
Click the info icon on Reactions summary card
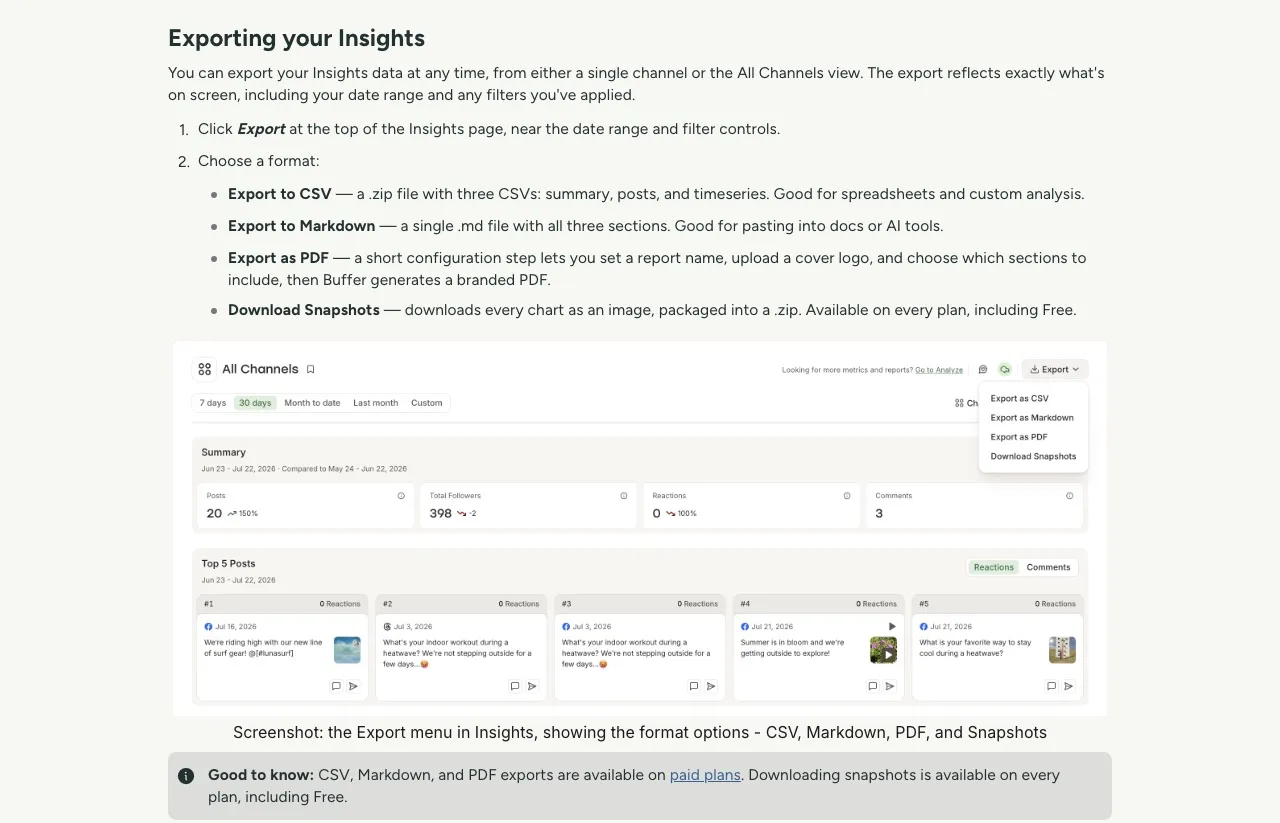[847, 495]
